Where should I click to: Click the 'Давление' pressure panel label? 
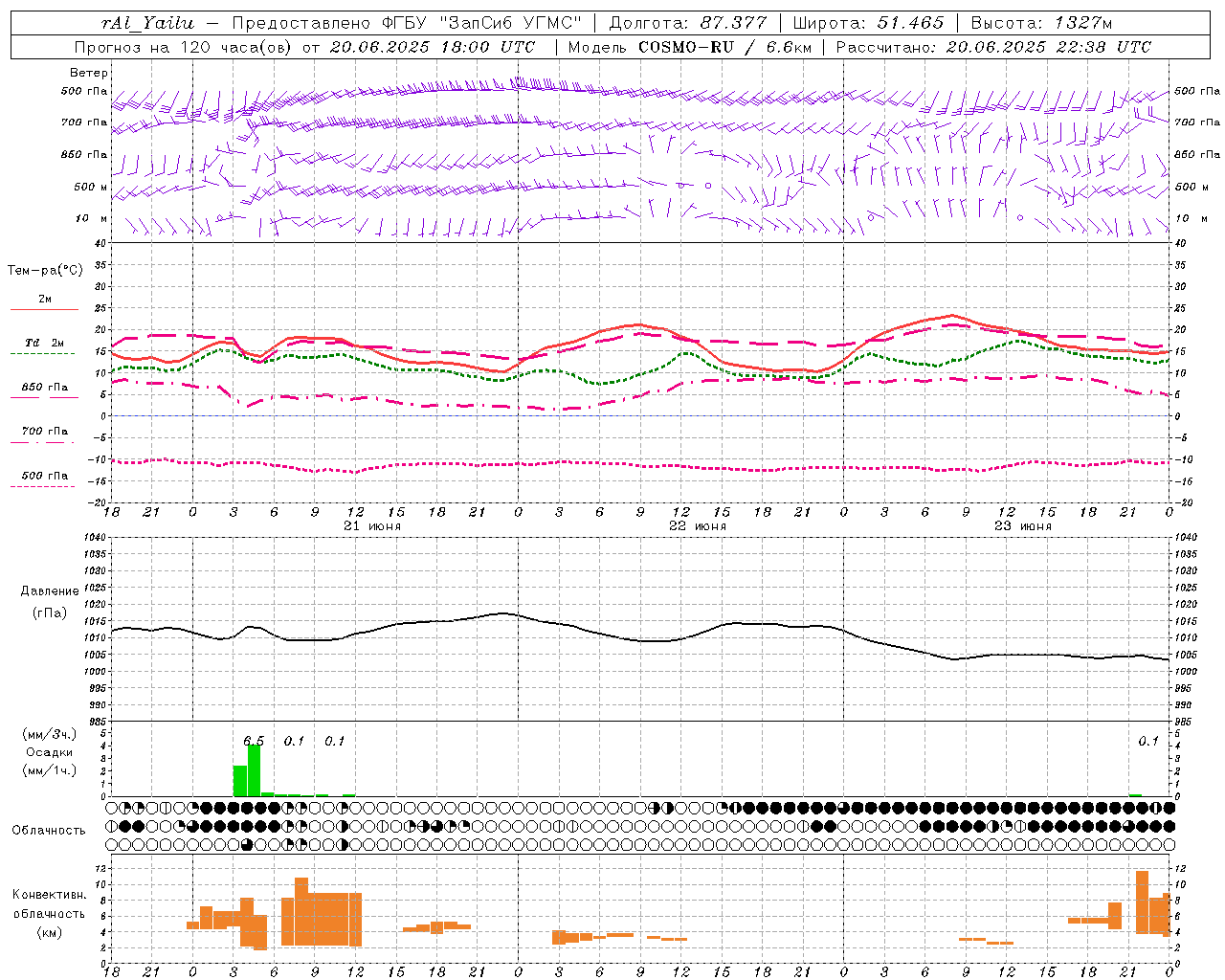point(50,591)
